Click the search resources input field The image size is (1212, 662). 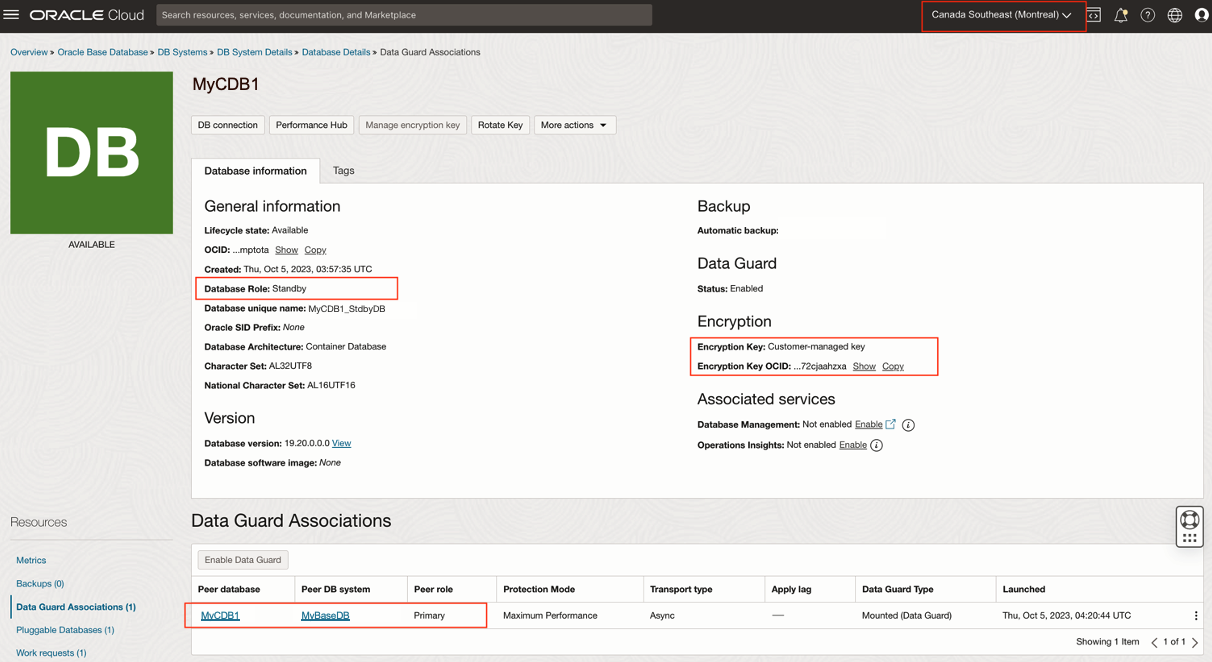click(404, 15)
